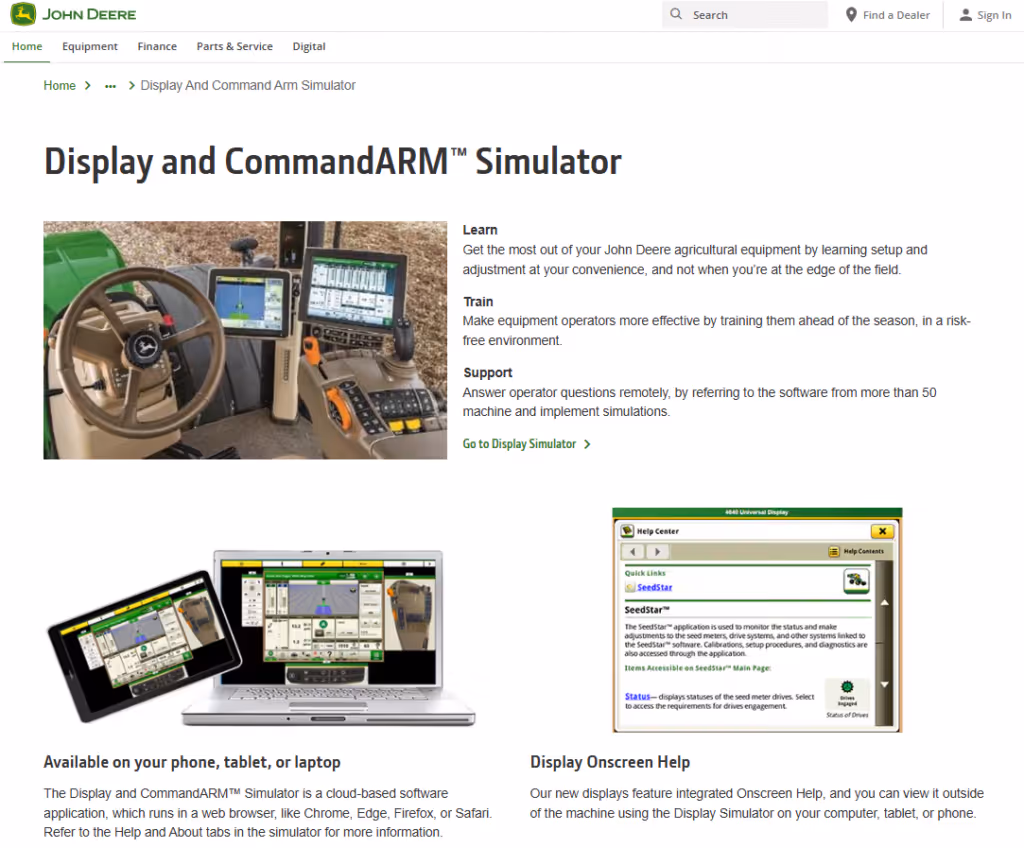This screenshot has width=1024, height=848.
Task: Click the search magnifier icon
Action: [x=676, y=14]
